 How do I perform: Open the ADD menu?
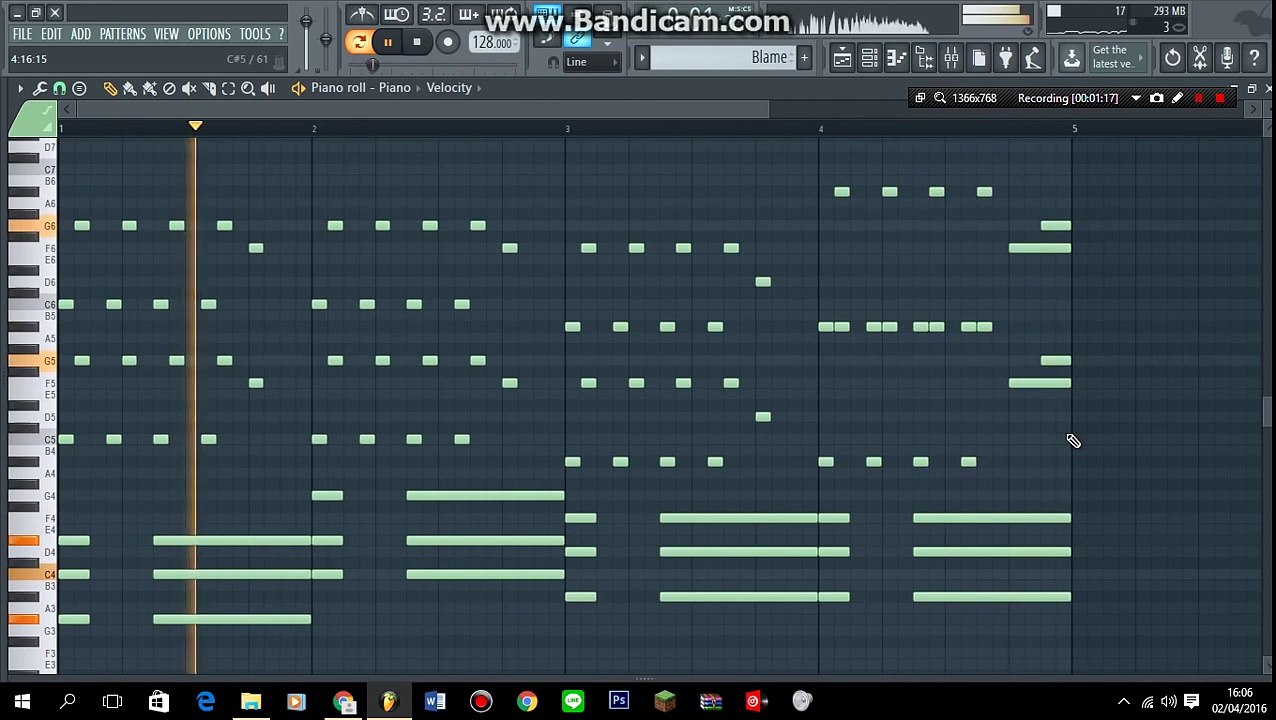[x=81, y=34]
